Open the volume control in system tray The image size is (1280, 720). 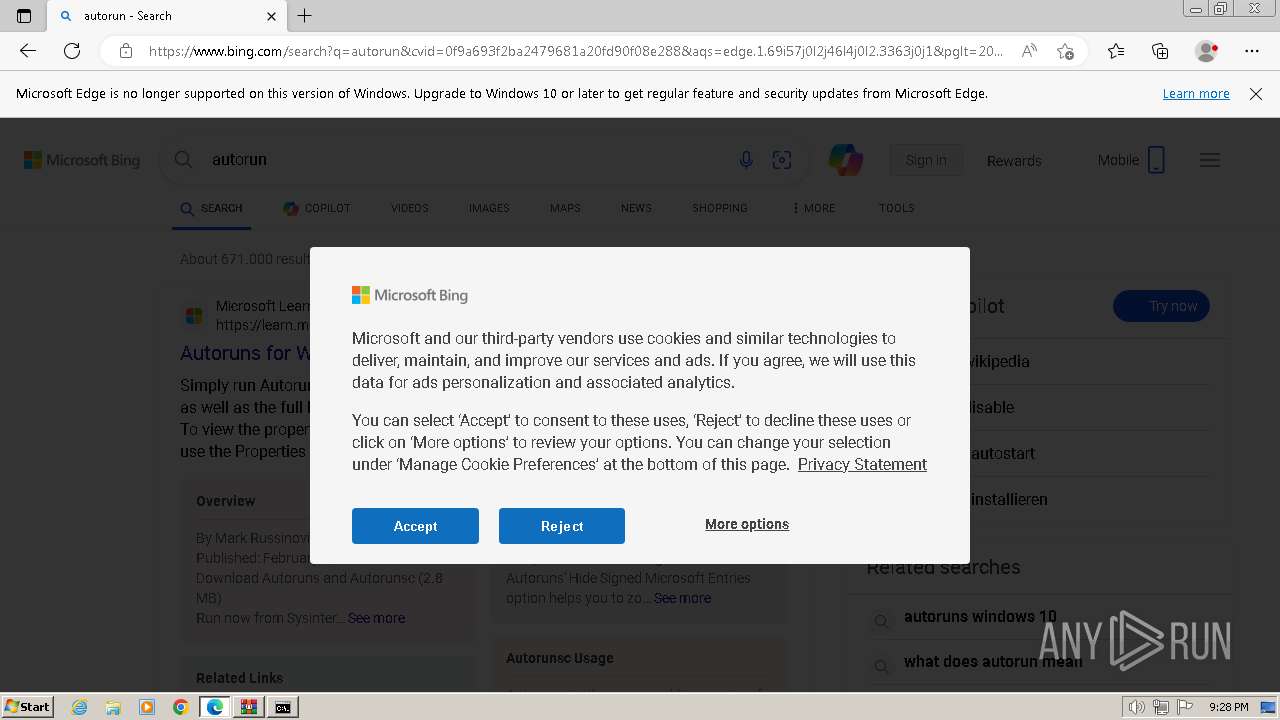pyautogui.click(x=1137, y=707)
